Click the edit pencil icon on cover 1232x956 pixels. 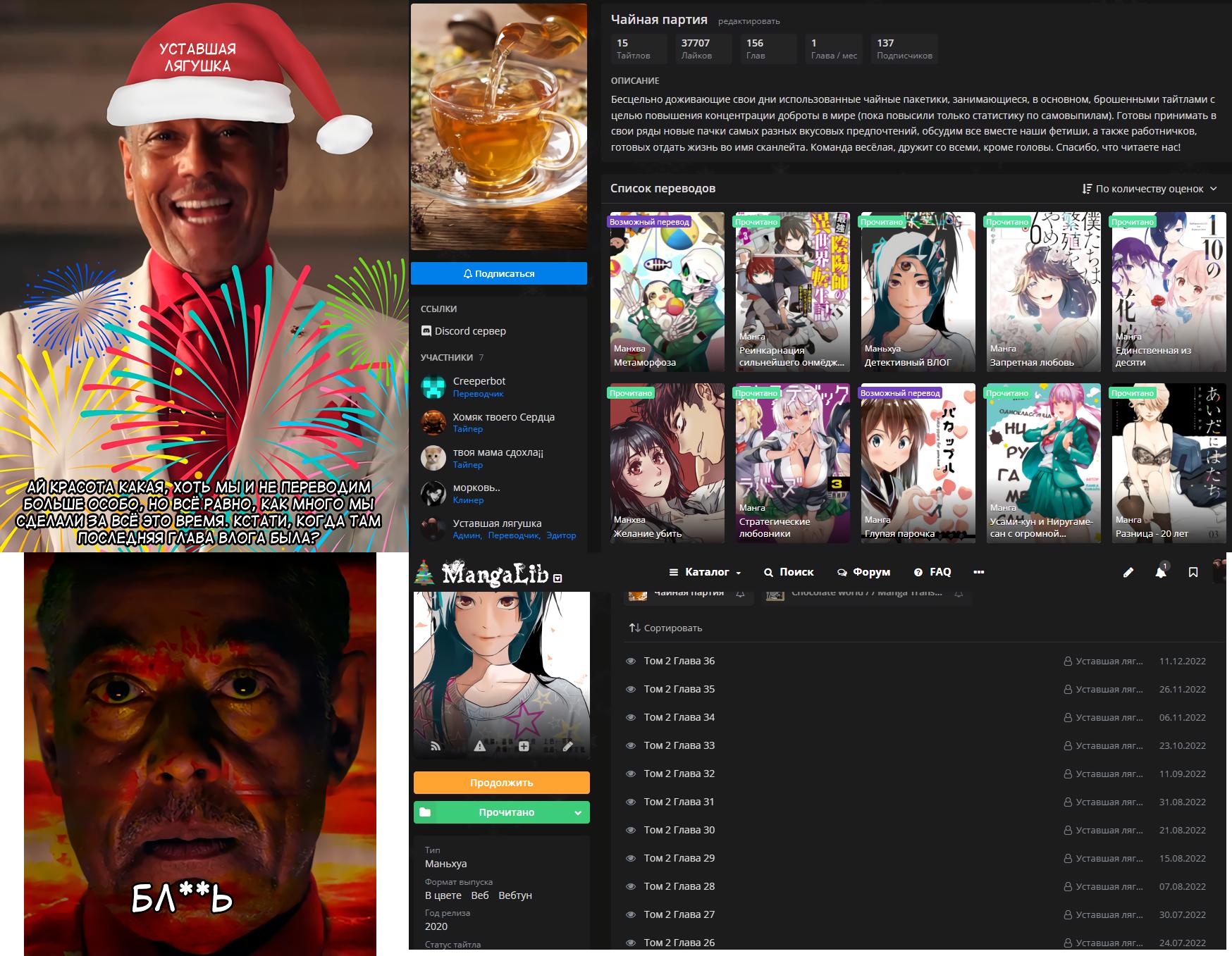click(568, 746)
